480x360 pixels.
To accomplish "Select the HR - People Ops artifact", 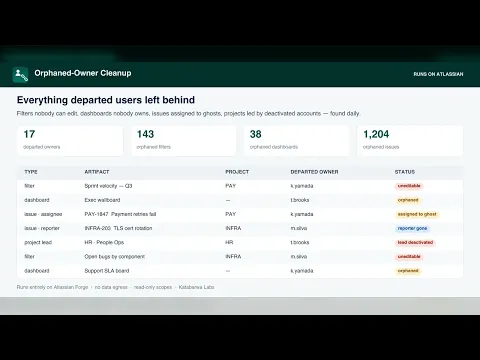I will coord(104,242).
